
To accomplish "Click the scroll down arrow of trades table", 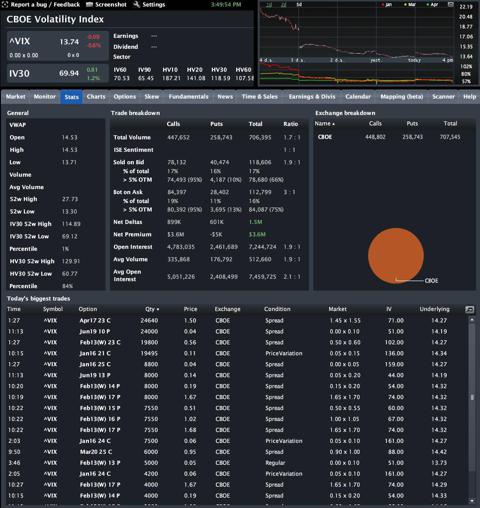I will pos(472,501).
